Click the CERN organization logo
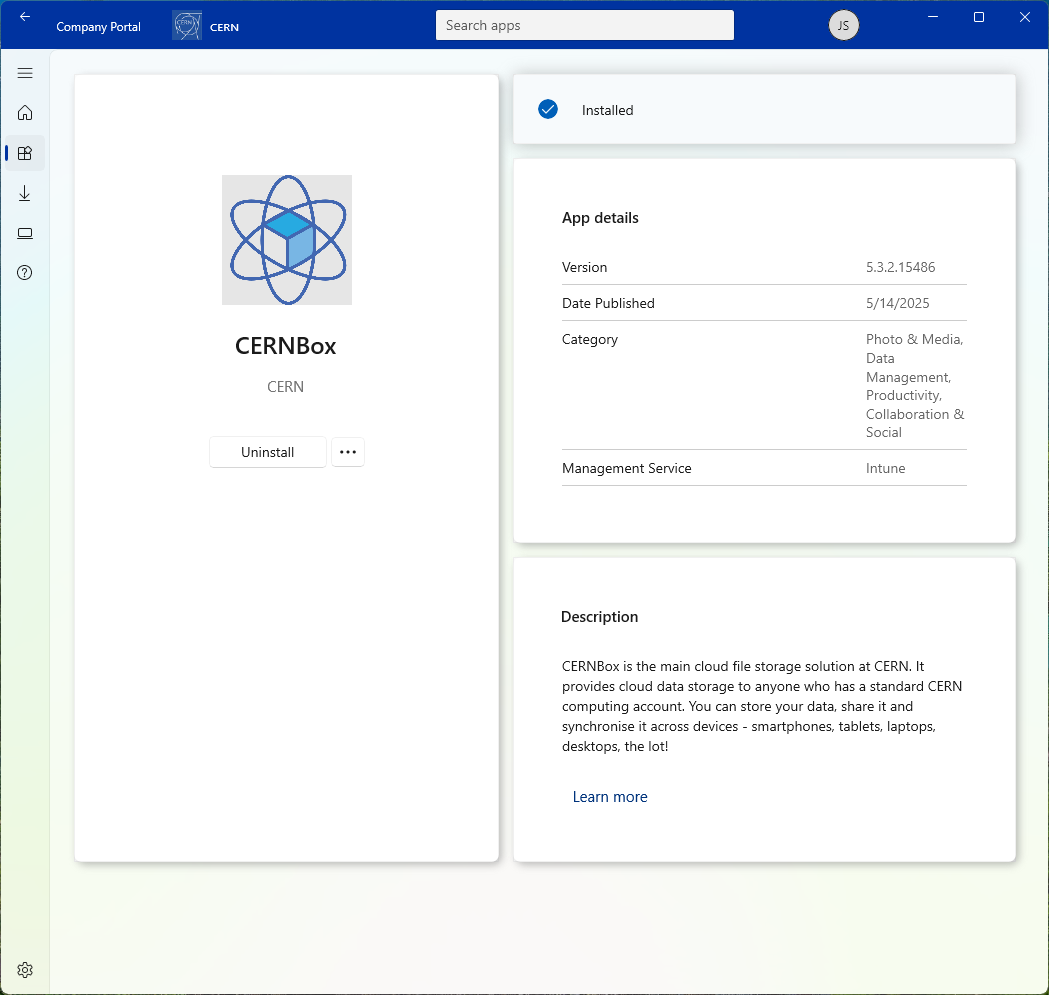1049x995 pixels. click(187, 25)
